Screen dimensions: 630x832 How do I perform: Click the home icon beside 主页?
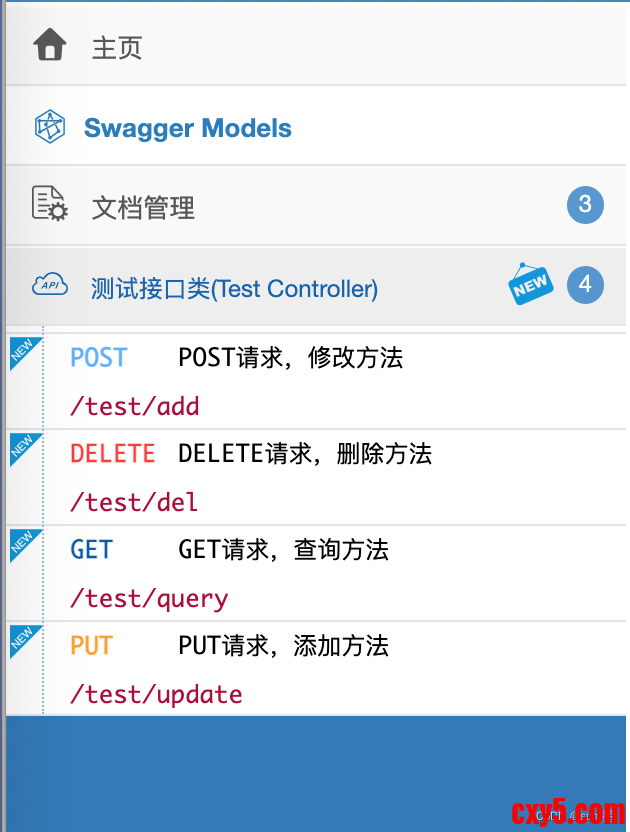50,45
